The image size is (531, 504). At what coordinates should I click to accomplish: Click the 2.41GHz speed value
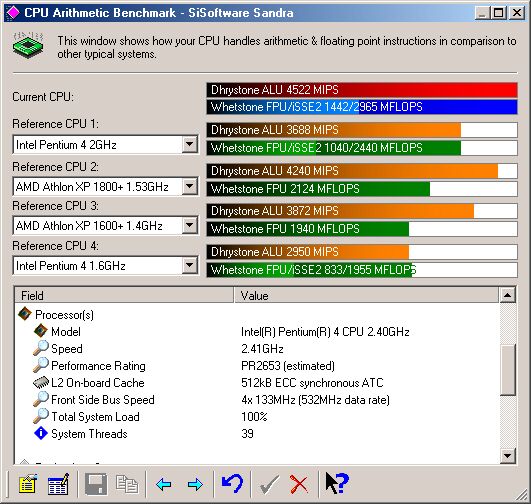262,349
